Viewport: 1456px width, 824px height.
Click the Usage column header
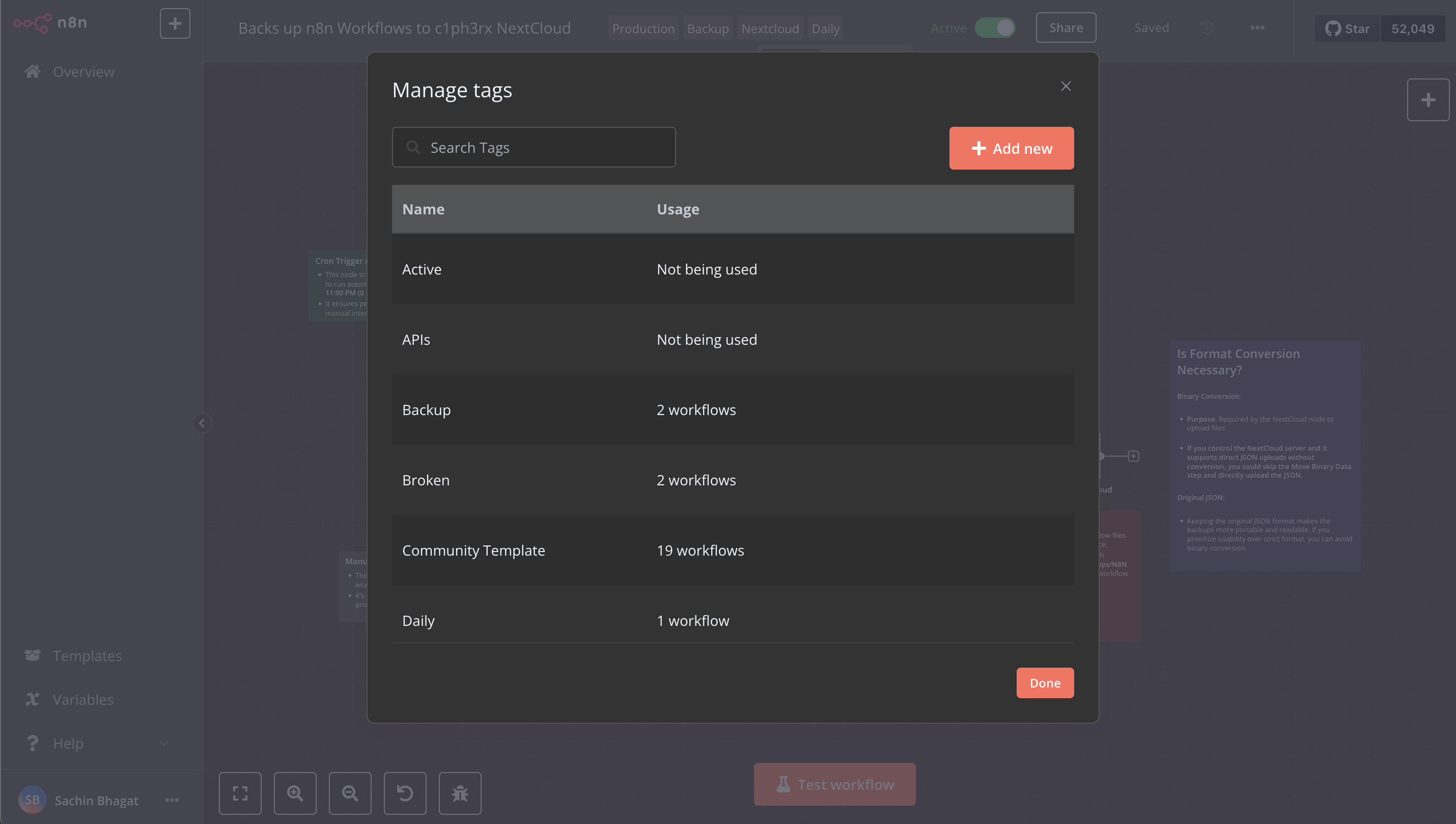[678, 209]
